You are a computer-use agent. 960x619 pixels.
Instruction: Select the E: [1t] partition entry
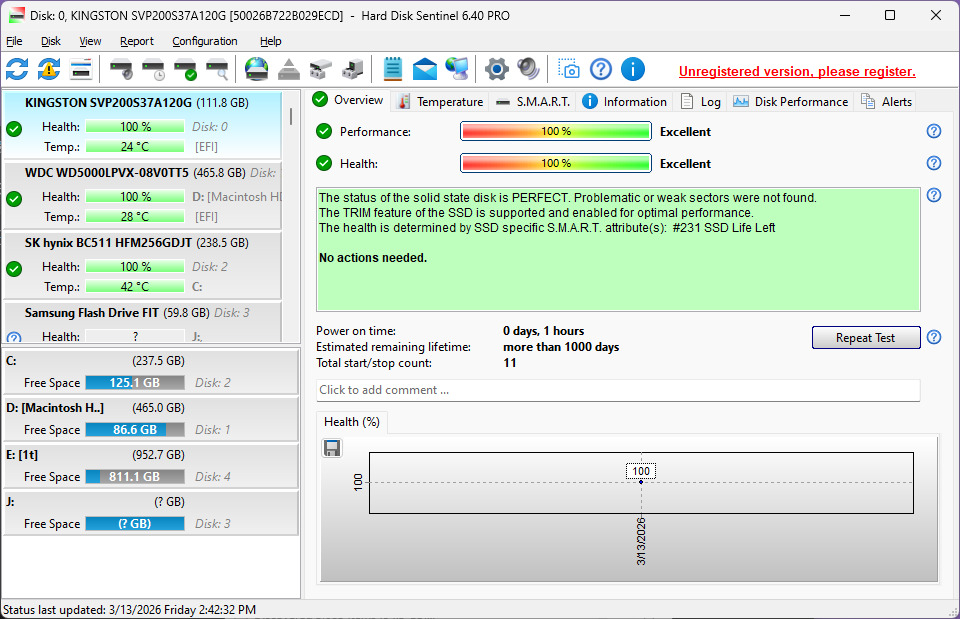pyautogui.click(x=151, y=465)
